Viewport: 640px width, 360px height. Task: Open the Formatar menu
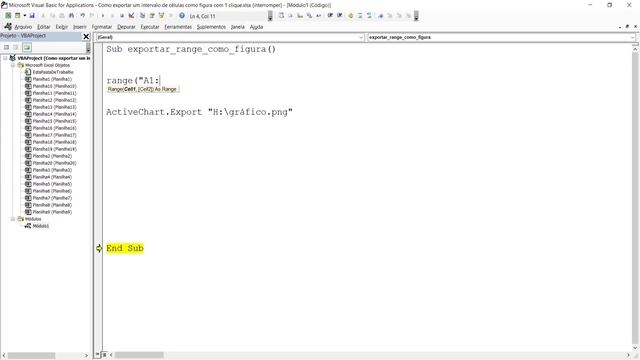click(102, 27)
